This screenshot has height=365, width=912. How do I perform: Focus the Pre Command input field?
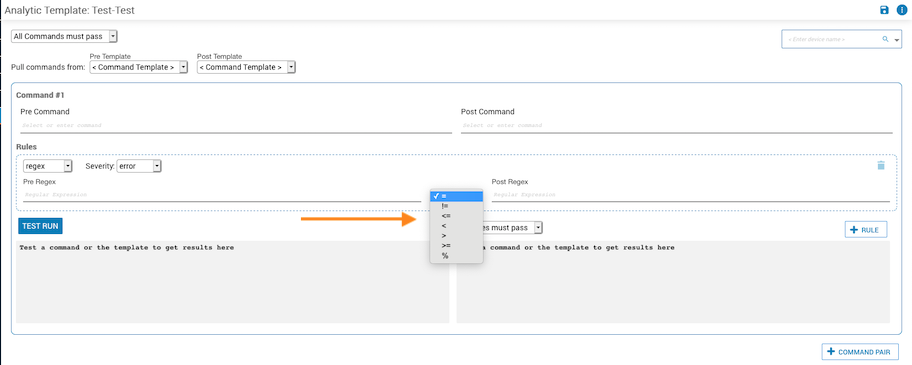[236, 126]
